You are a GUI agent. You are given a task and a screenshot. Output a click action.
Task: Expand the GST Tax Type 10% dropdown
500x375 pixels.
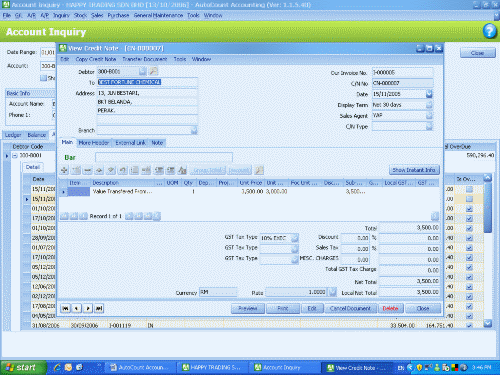coord(295,238)
